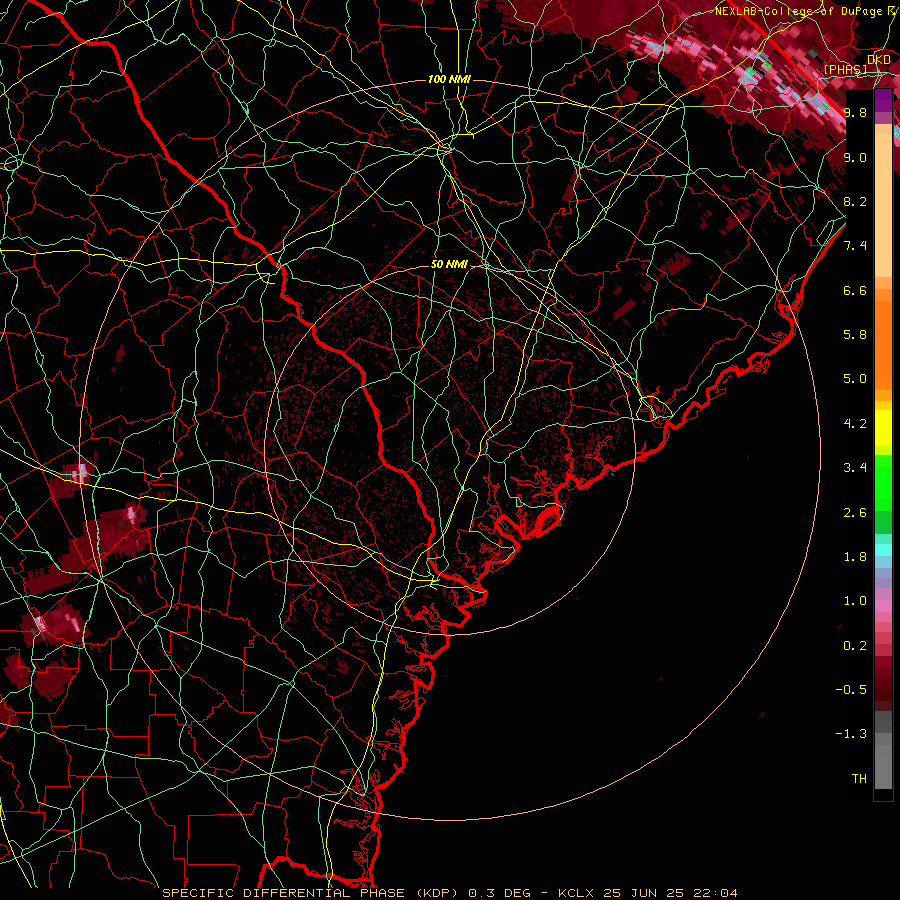Click the 2.6 value on color scale

855,513
